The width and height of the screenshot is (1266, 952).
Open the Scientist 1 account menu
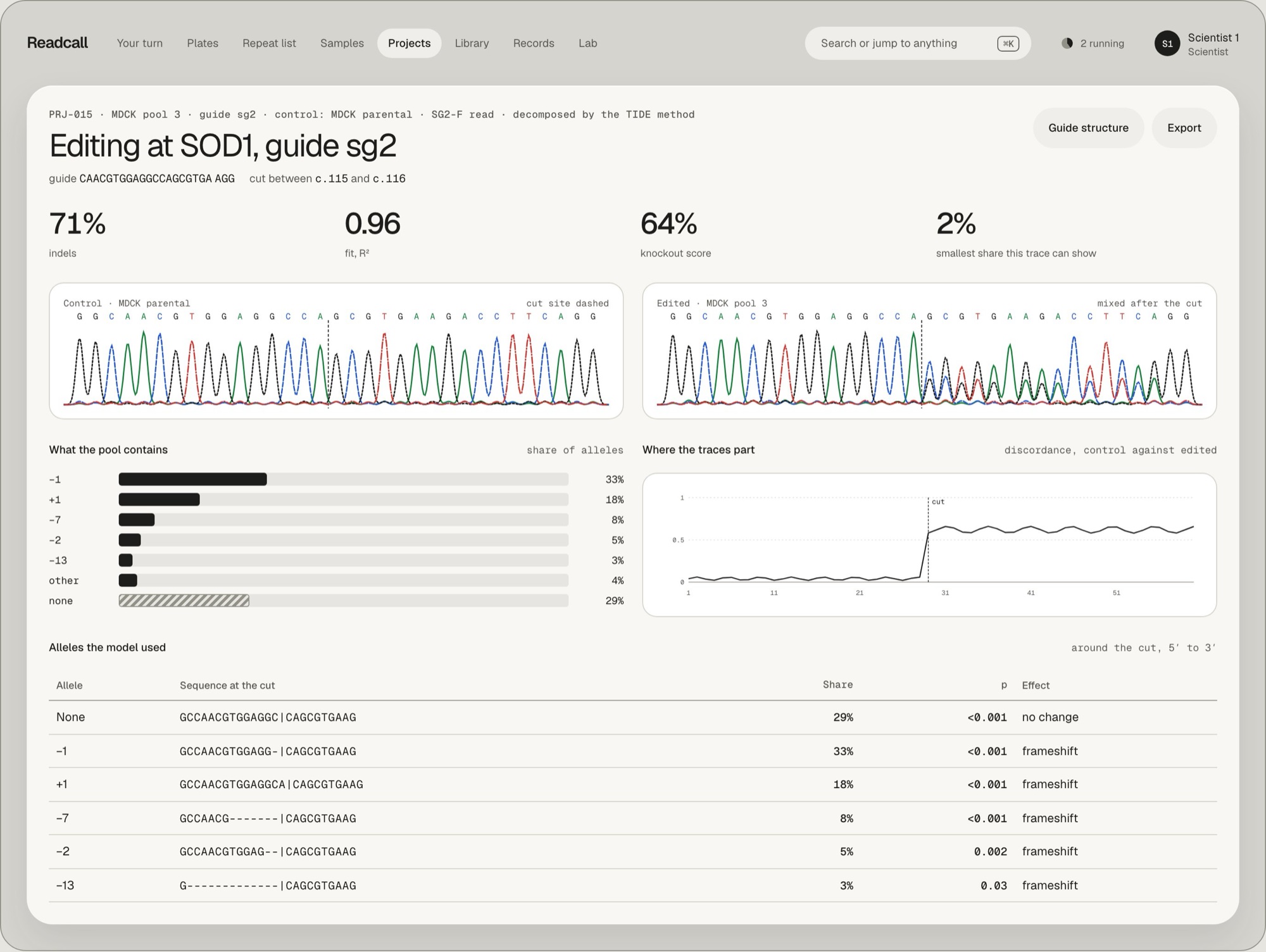click(1197, 44)
